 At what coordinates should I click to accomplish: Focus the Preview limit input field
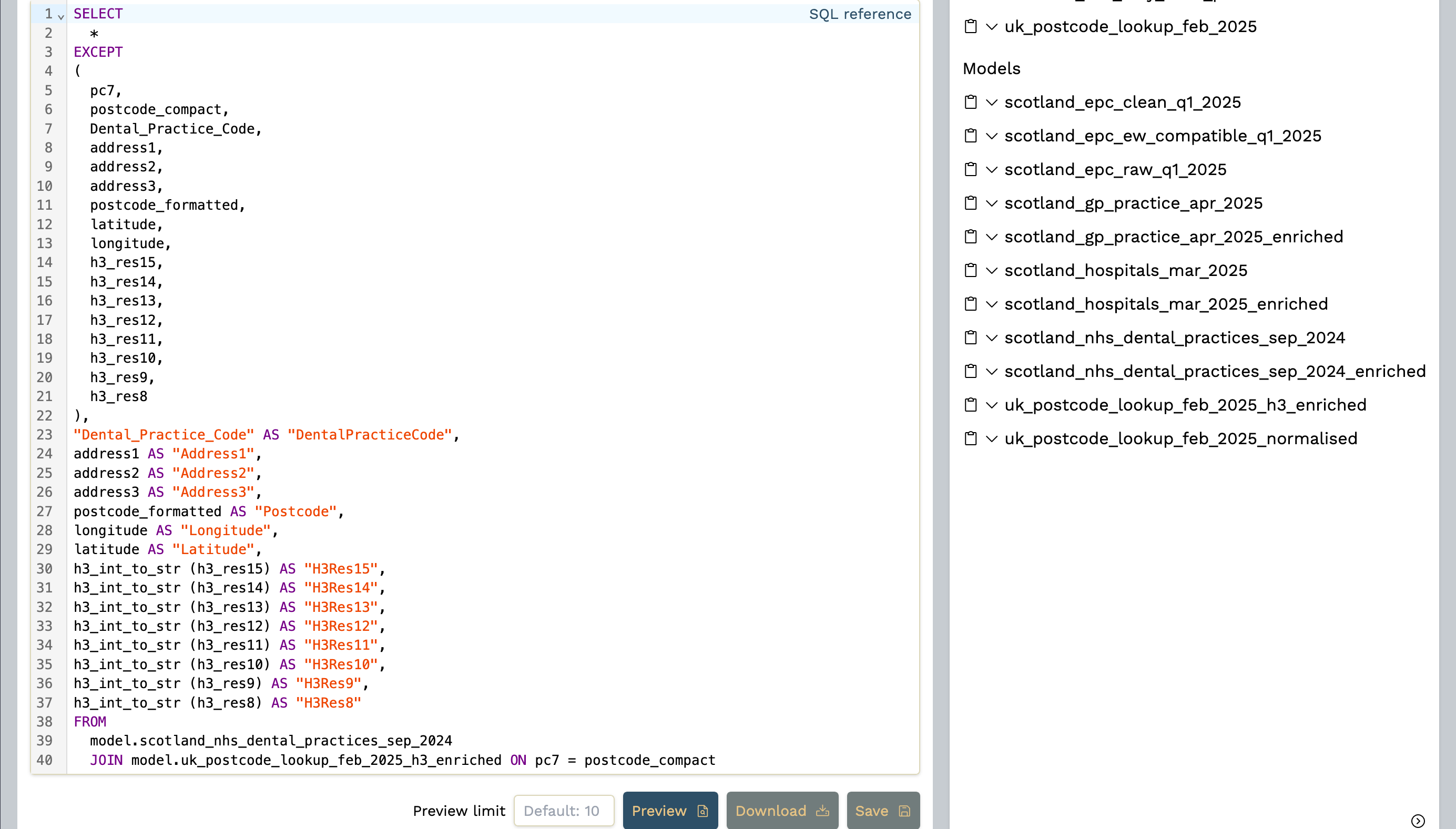pos(563,810)
